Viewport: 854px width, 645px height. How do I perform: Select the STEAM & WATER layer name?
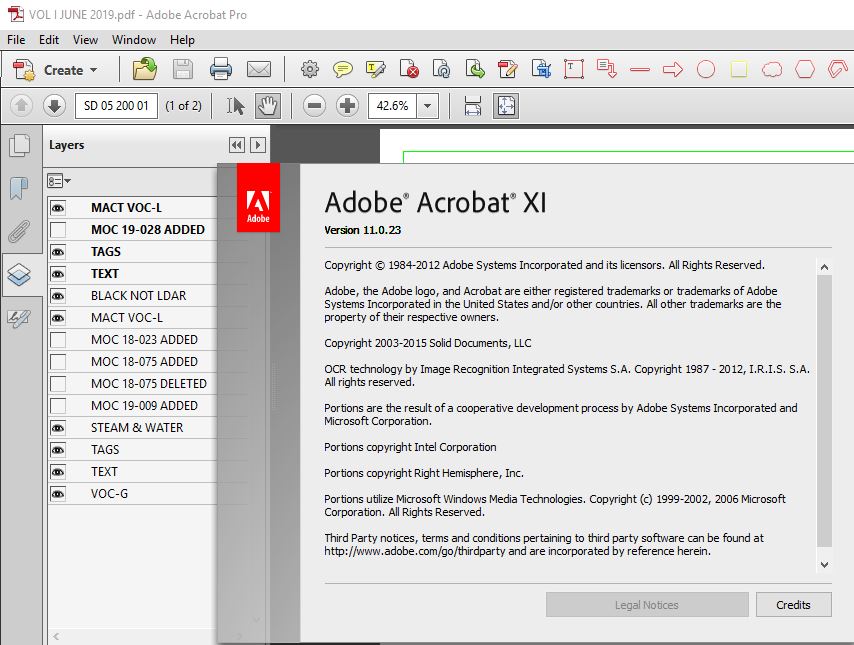click(137, 428)
